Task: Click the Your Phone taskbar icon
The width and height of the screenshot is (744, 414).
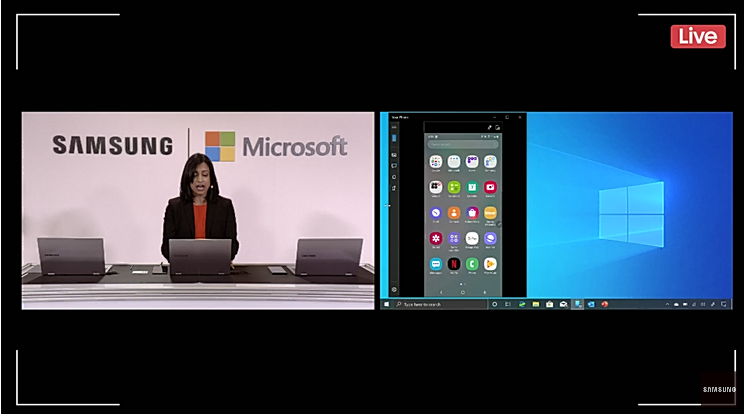Action: 577,304
